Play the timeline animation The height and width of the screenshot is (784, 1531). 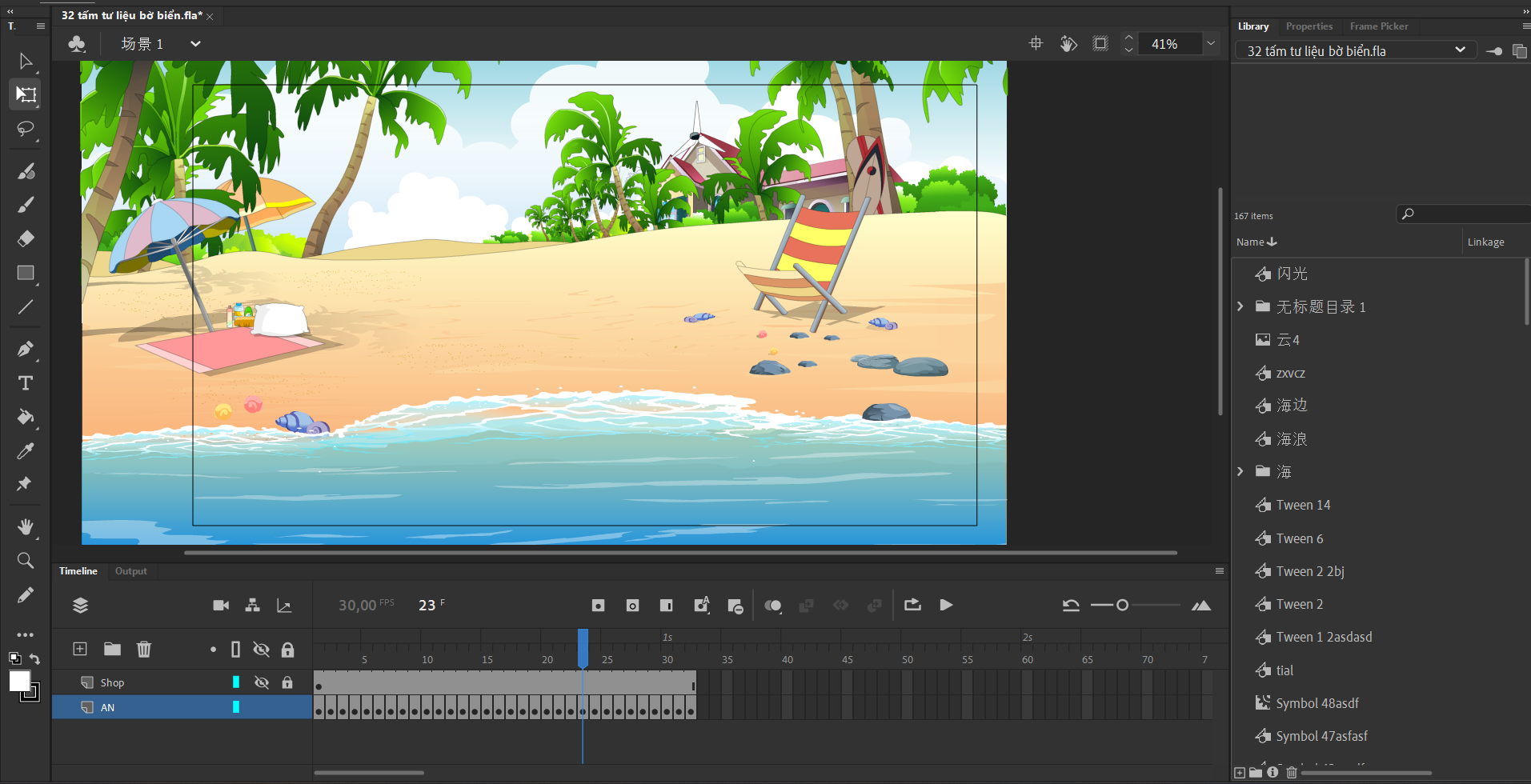click(x=946, y=605)
